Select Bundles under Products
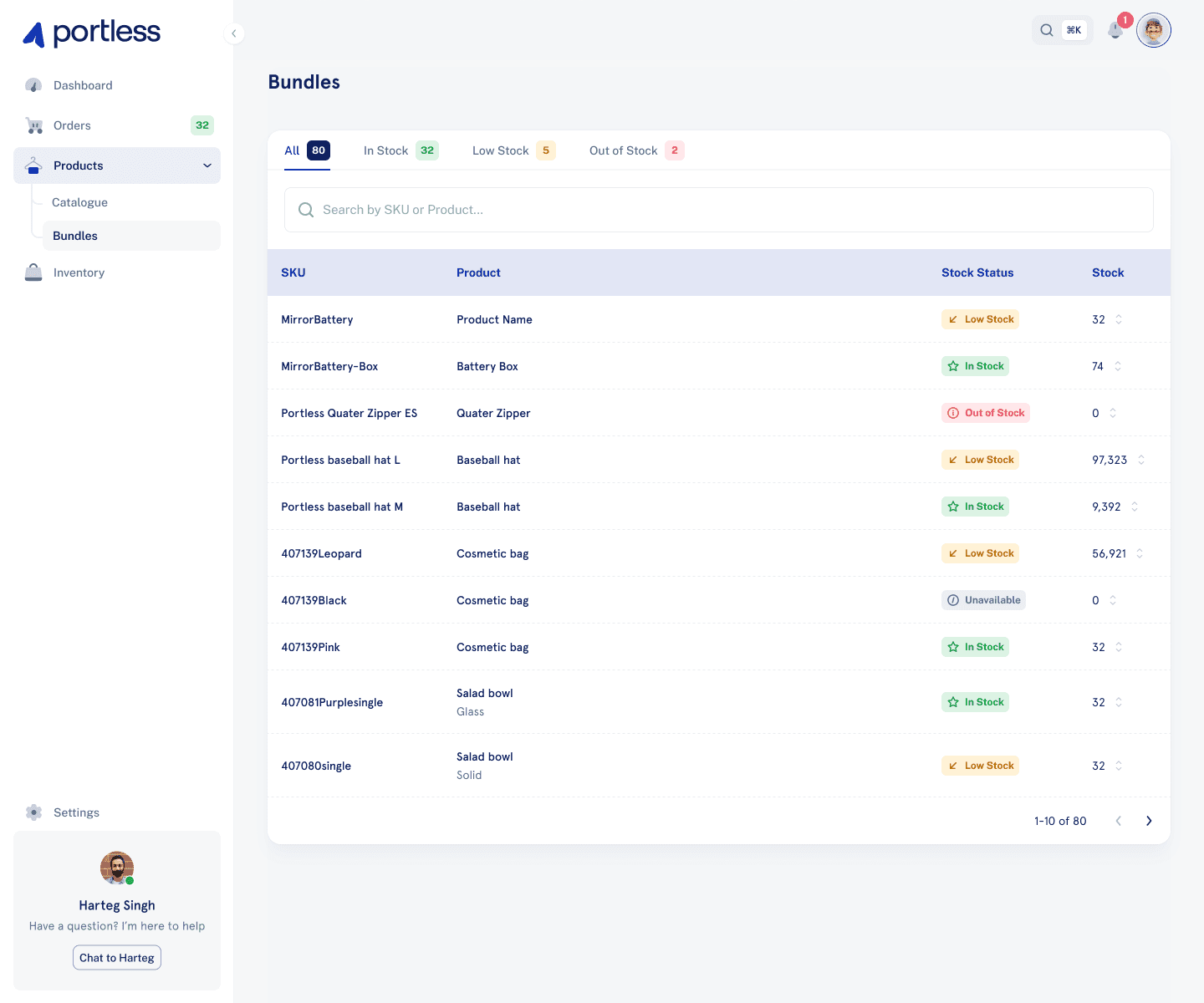Image resolution: width=1204 pixels, height=1003 pixels. click(x=131, y=236)
